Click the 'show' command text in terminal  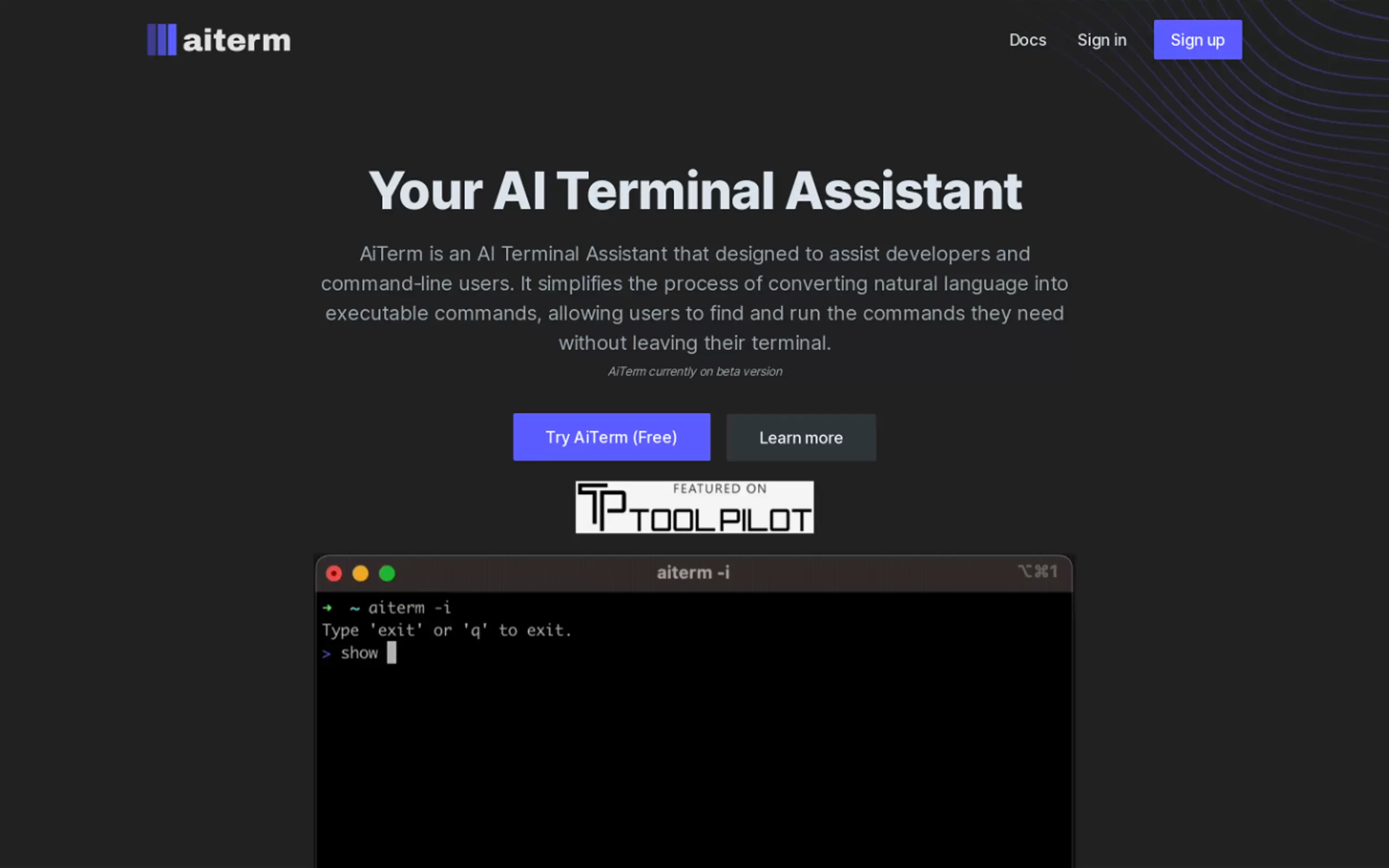[x=358, y=653]
